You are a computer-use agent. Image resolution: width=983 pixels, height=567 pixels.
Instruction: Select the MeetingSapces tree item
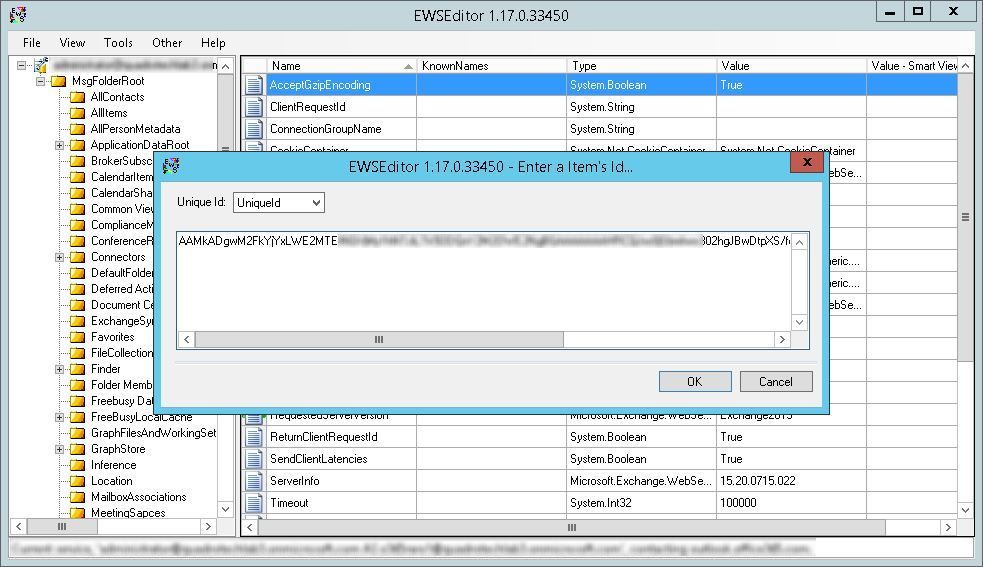click(128, 513)
